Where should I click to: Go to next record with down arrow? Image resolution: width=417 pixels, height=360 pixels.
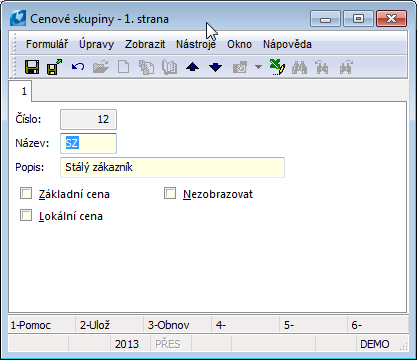tap(215, 67)
